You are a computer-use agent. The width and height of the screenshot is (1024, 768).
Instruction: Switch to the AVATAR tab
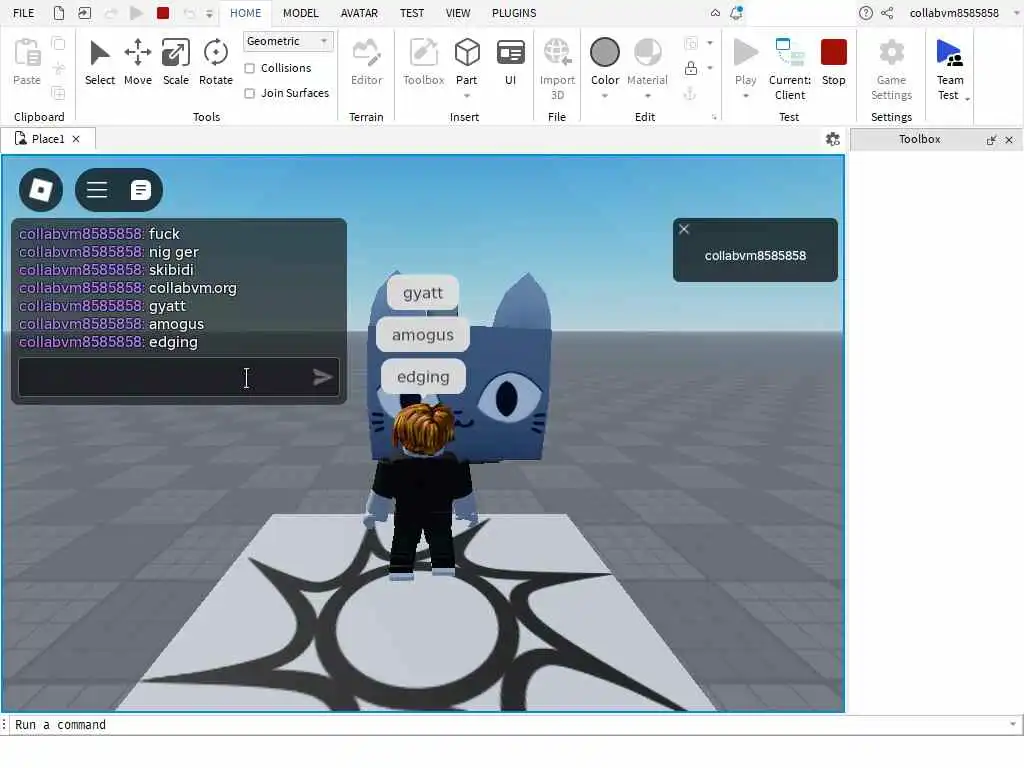pyautogui.click(x=359, y=13)
